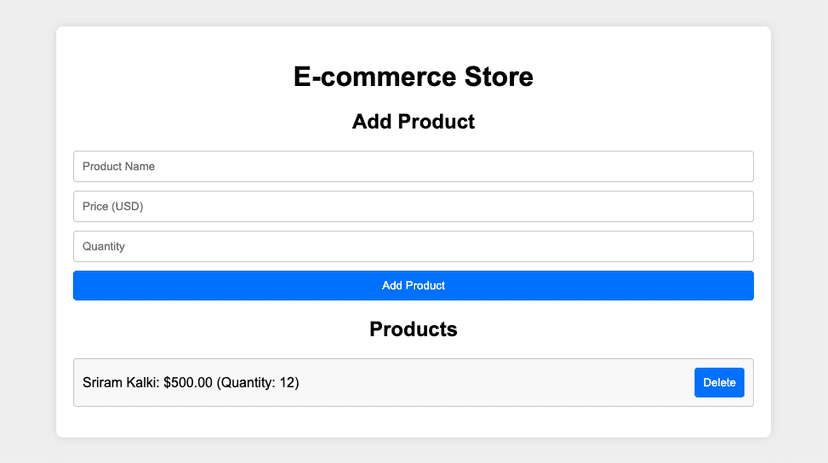Remove the listed product via Delete
828x463 pixels.
coord(719,382)
